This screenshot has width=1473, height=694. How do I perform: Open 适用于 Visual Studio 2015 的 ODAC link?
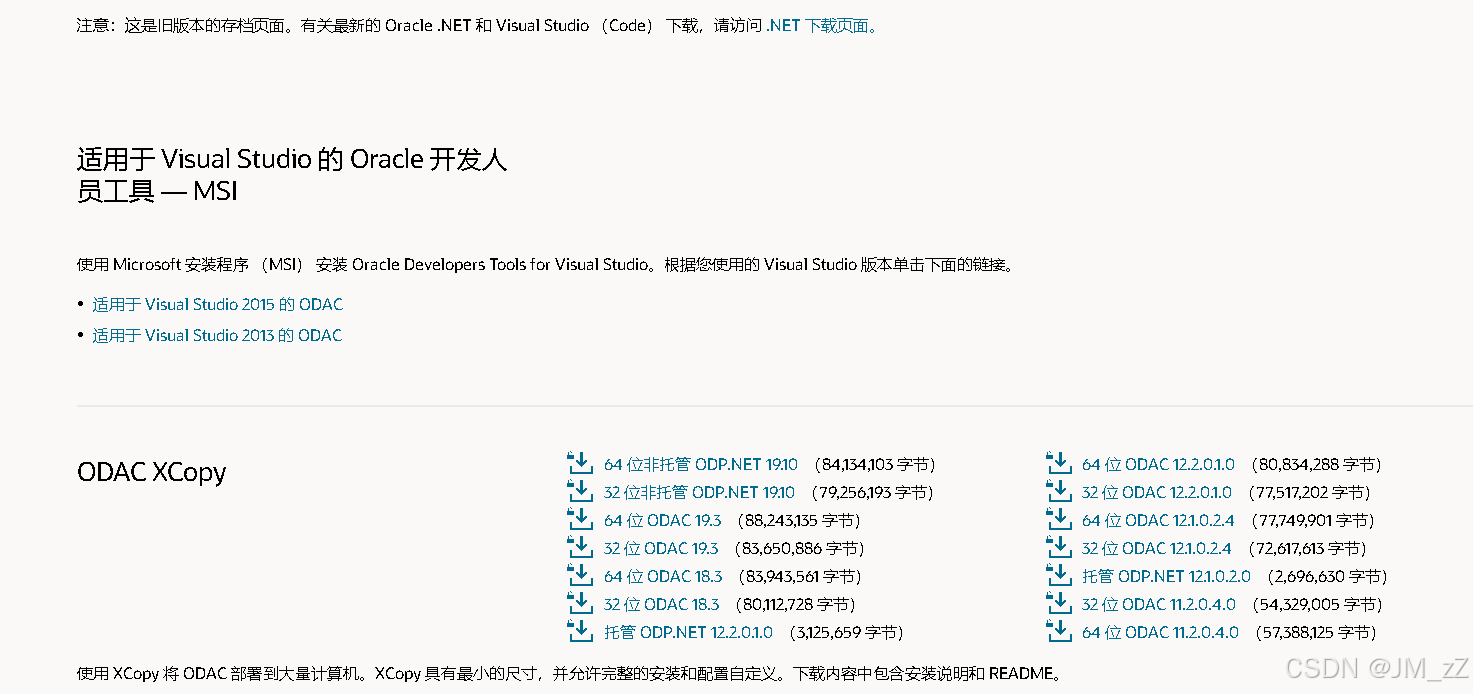click(x=217, y=304)
